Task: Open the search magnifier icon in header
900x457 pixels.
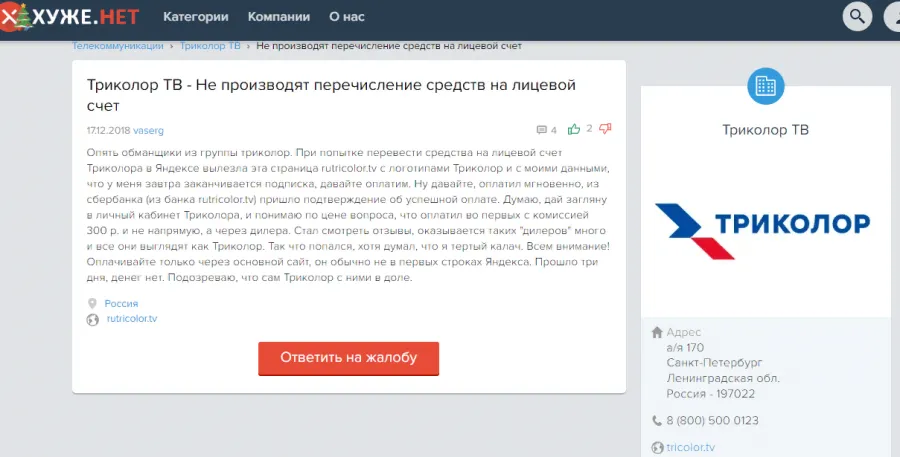Action: click(857, 16)
